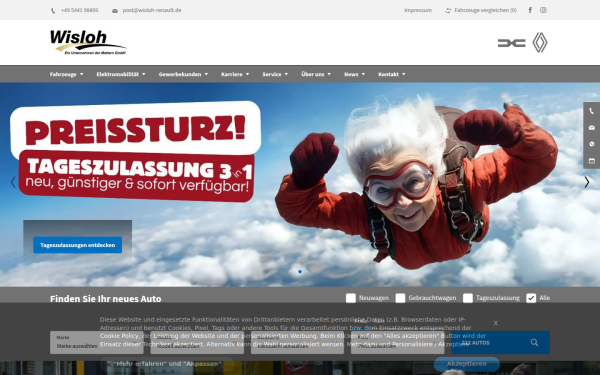Click the phone icon in top bar
This screenshot has height=375, width=600.
click(x=53, y=11)
